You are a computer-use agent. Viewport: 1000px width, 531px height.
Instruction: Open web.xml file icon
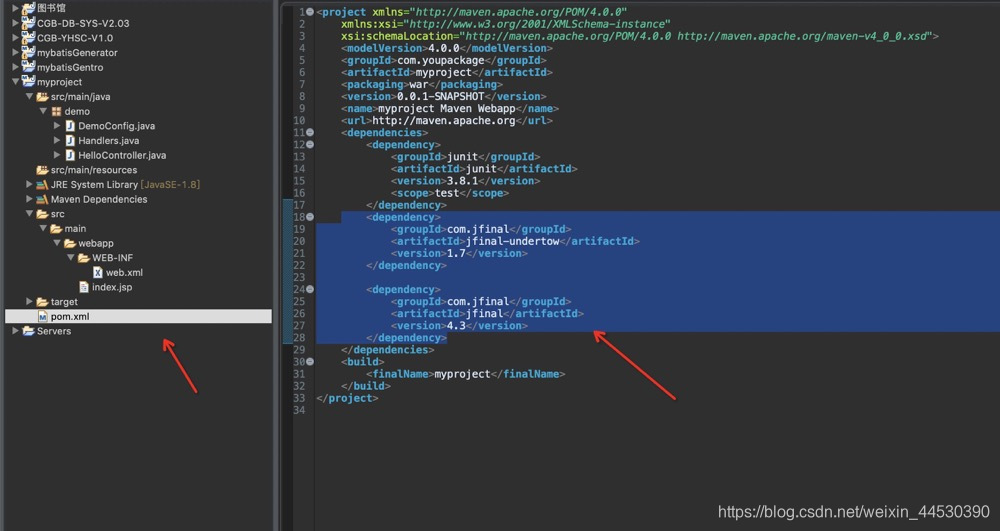tap(98, 272)
